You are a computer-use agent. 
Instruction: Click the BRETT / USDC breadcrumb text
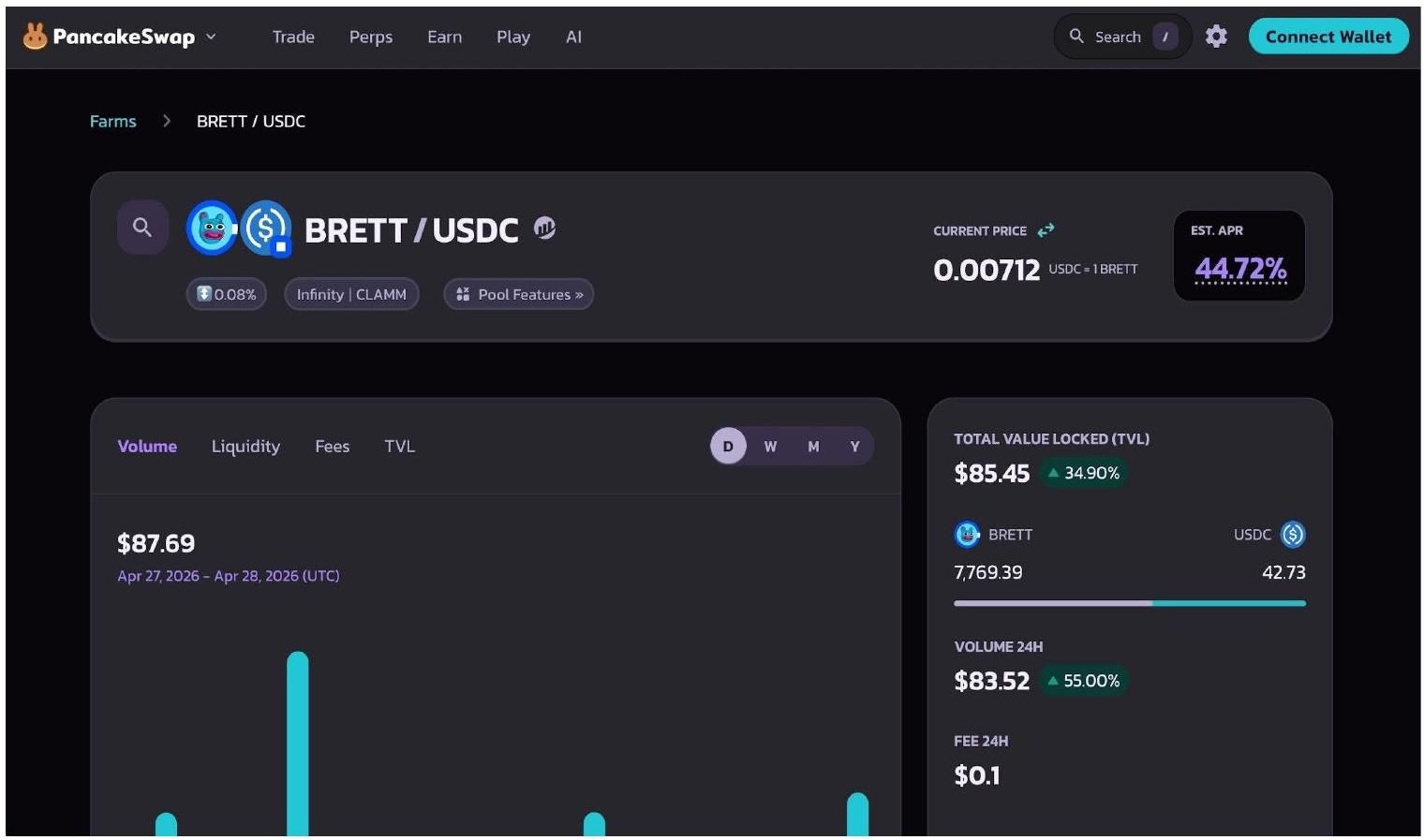[x=251, y=121]
